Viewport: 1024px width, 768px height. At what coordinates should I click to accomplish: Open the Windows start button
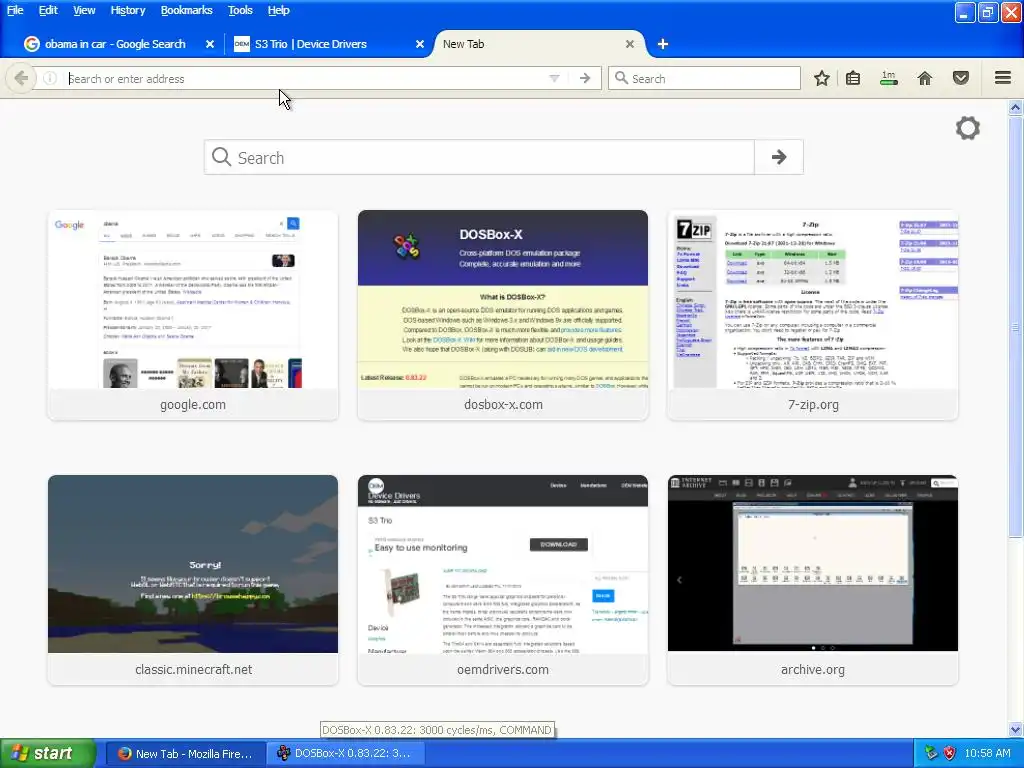pos(47,753)
